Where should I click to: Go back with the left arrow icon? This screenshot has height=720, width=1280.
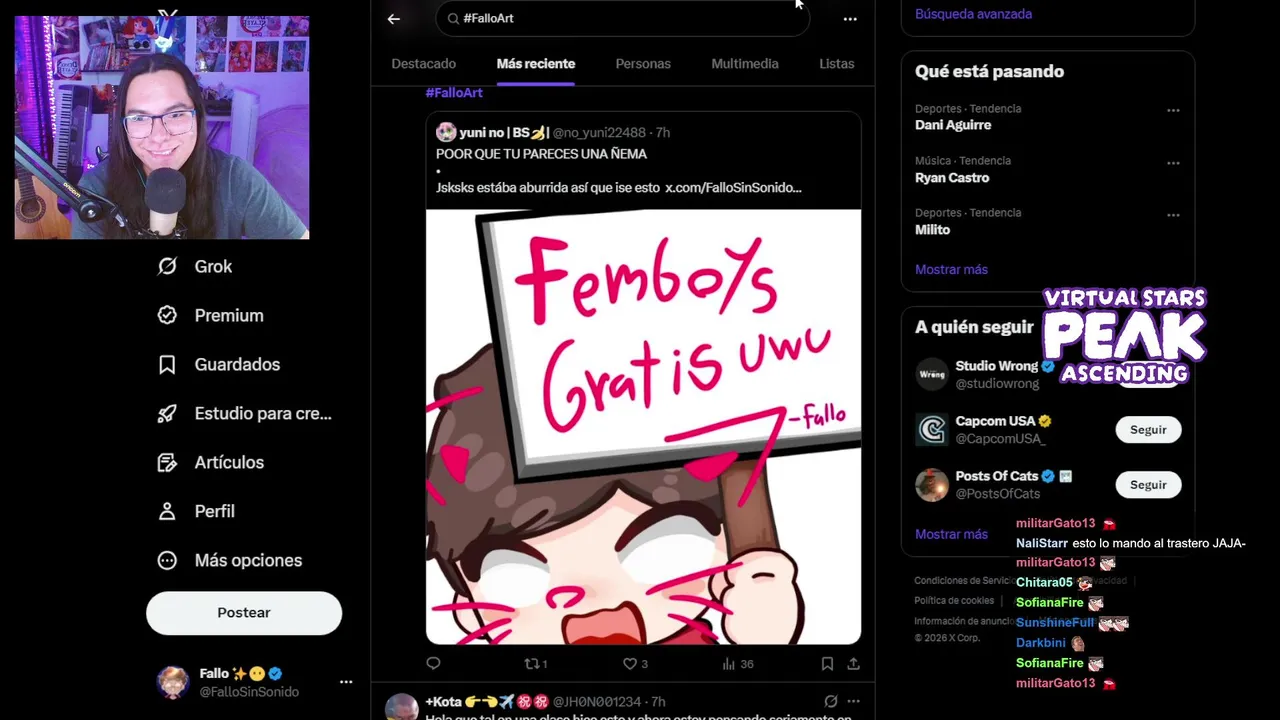click(x=394, y=18)
